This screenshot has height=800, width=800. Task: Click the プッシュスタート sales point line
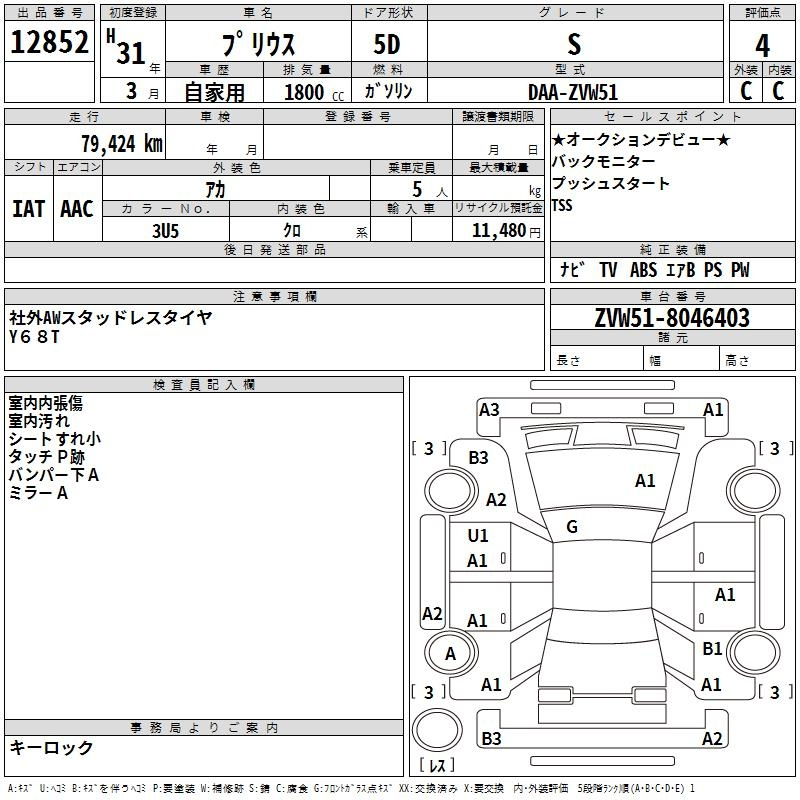coord(611,183)
